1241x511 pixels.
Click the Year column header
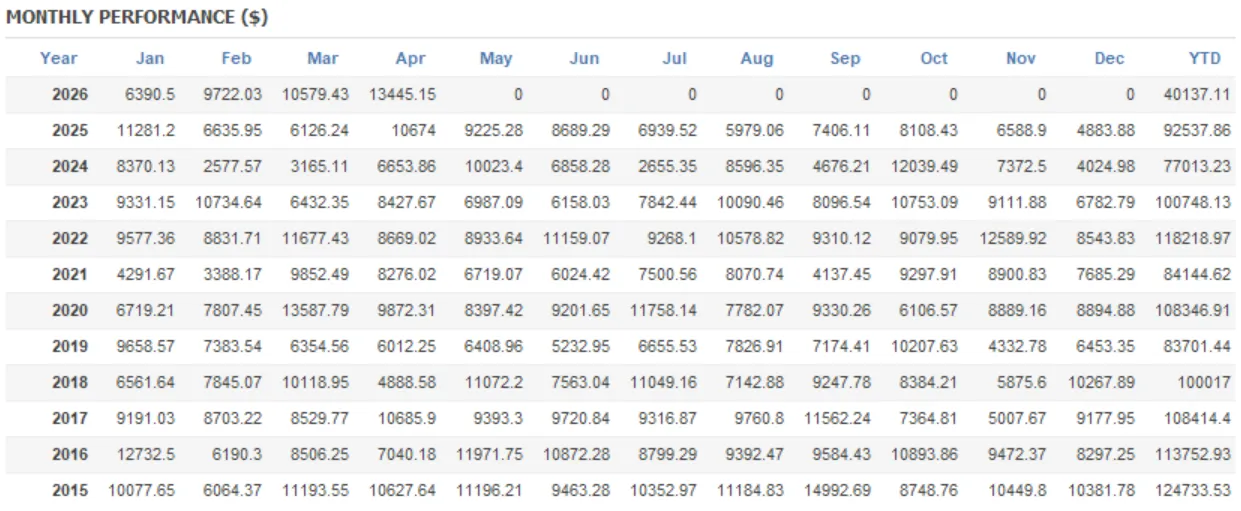pyautogui.click(x=59, y=58)
